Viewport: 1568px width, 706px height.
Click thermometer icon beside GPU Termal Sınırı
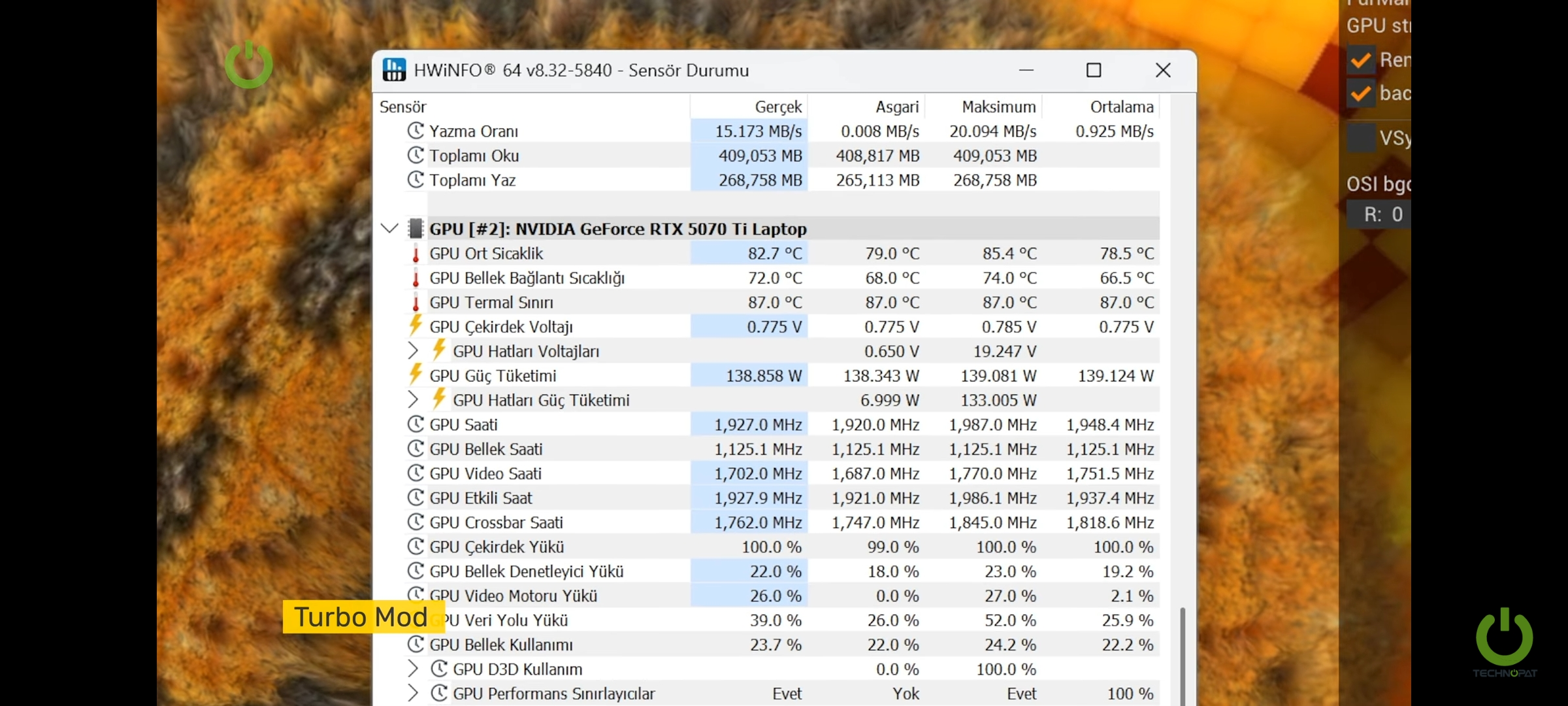pos(416,303)
